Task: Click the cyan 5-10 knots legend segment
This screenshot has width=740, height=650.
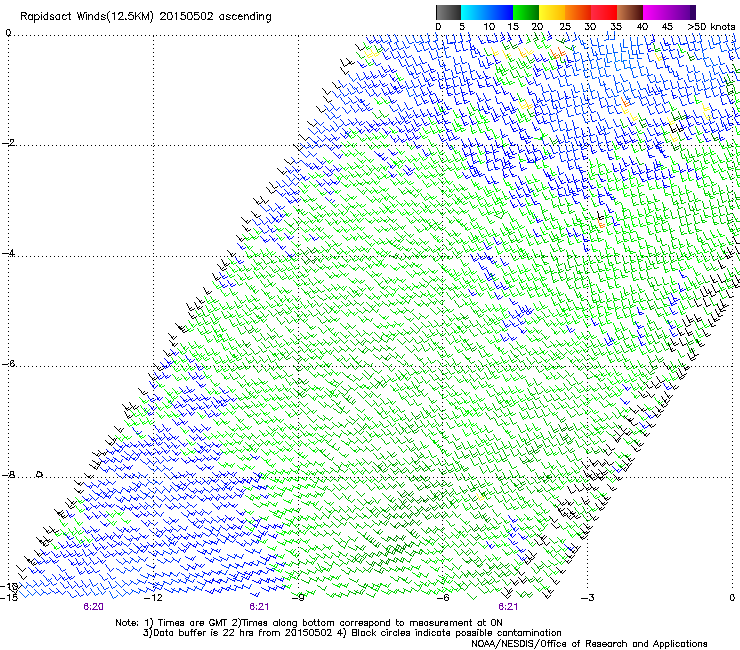Action: tap(474, 12)
